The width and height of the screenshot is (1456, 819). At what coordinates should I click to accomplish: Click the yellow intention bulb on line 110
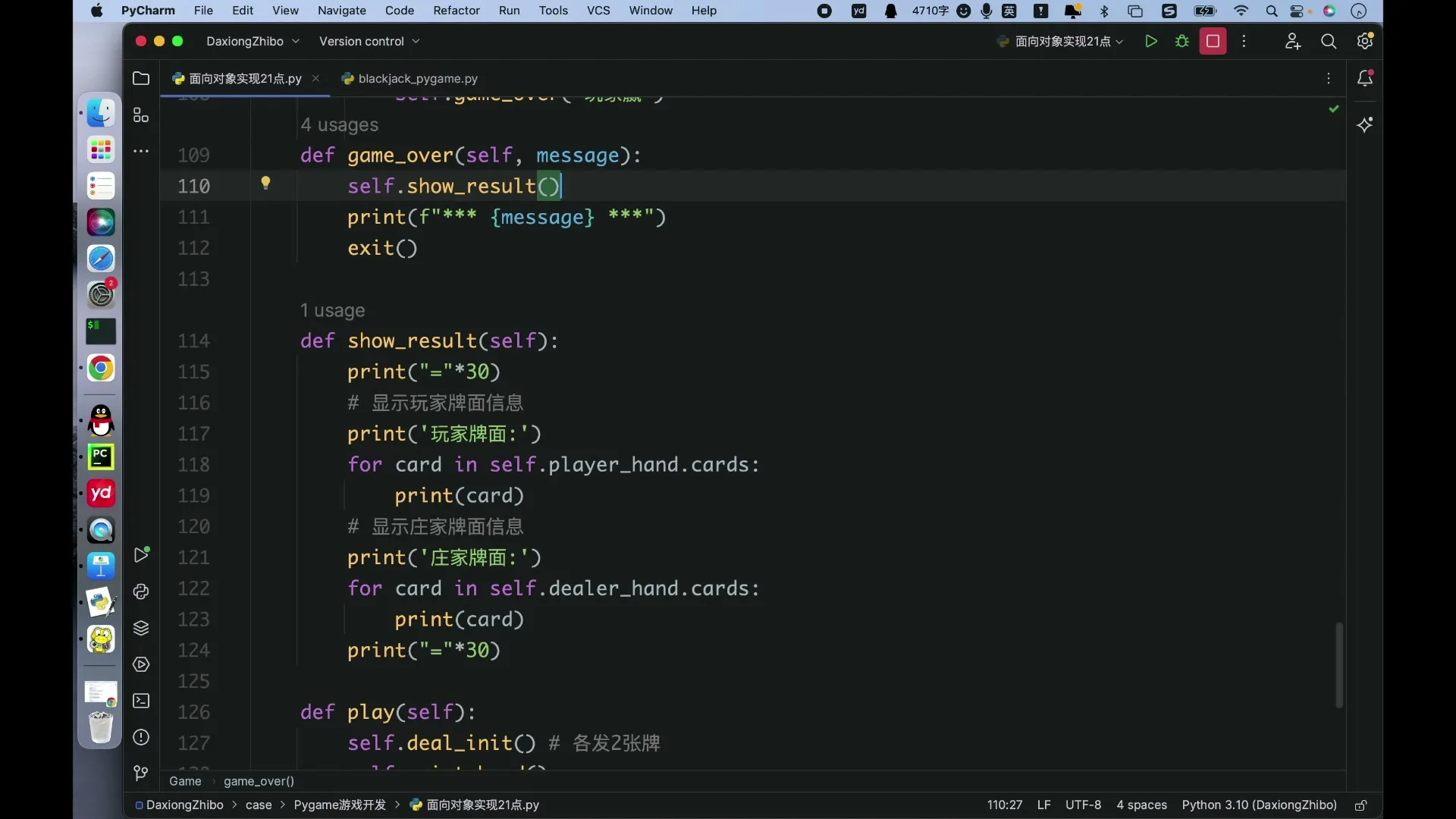click(265, 183)
